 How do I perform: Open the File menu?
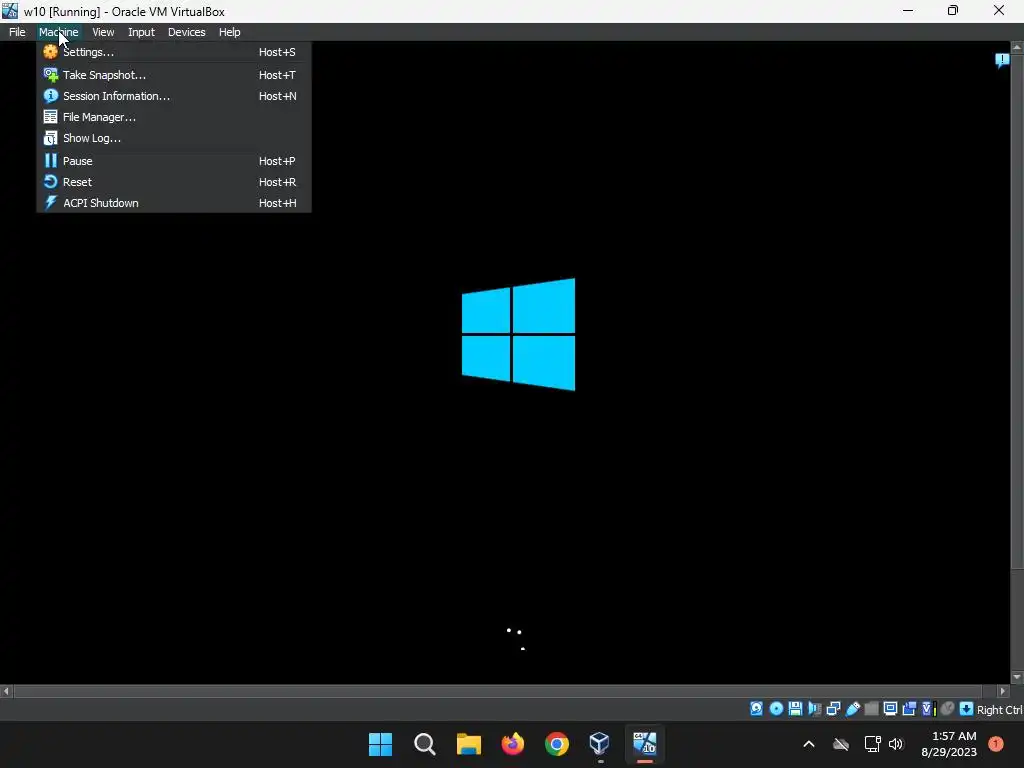click(17, 32)
